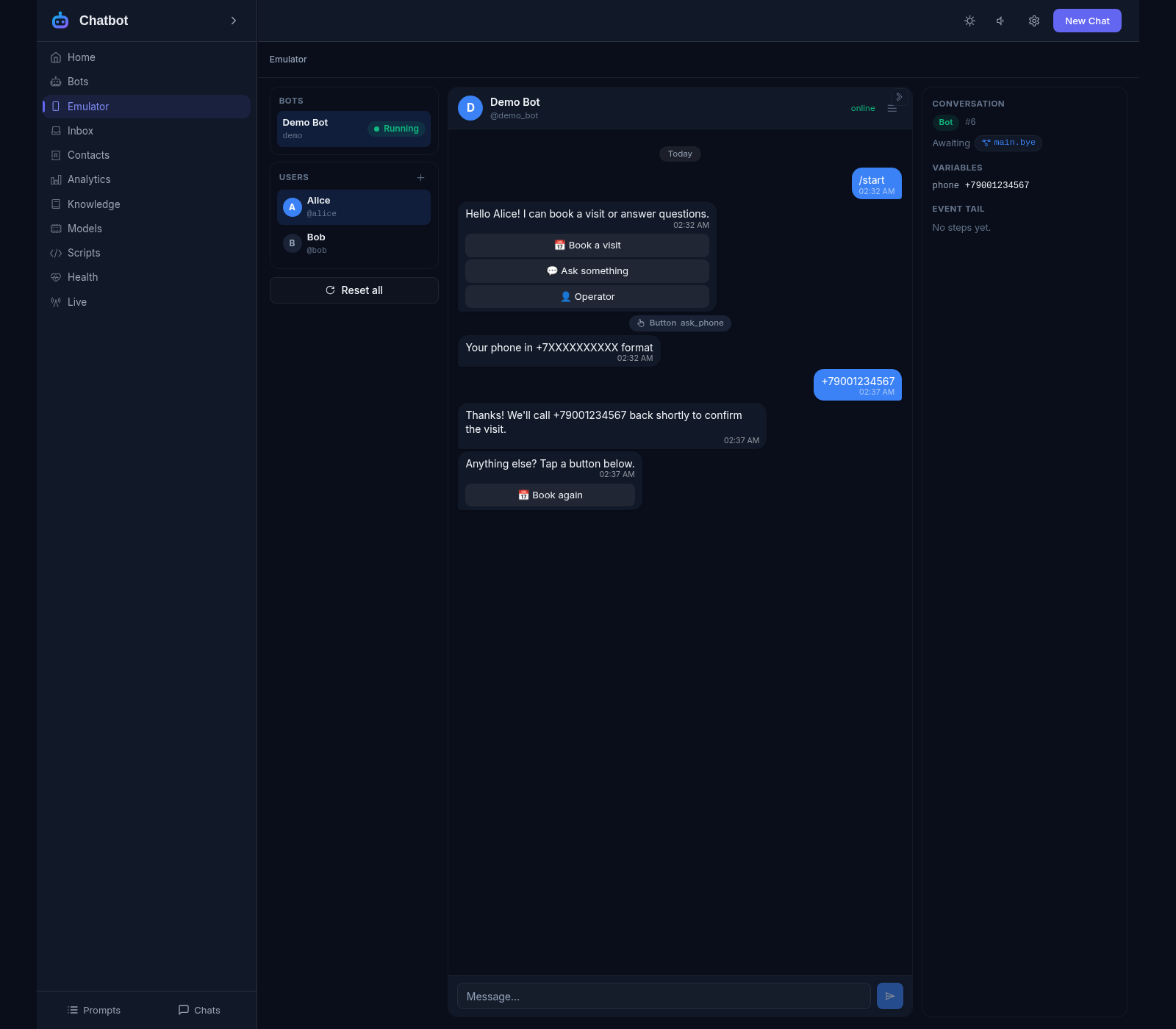Collapse the sidebar with the chevron
The image size is (1176, 1029).
click(234, 21)
